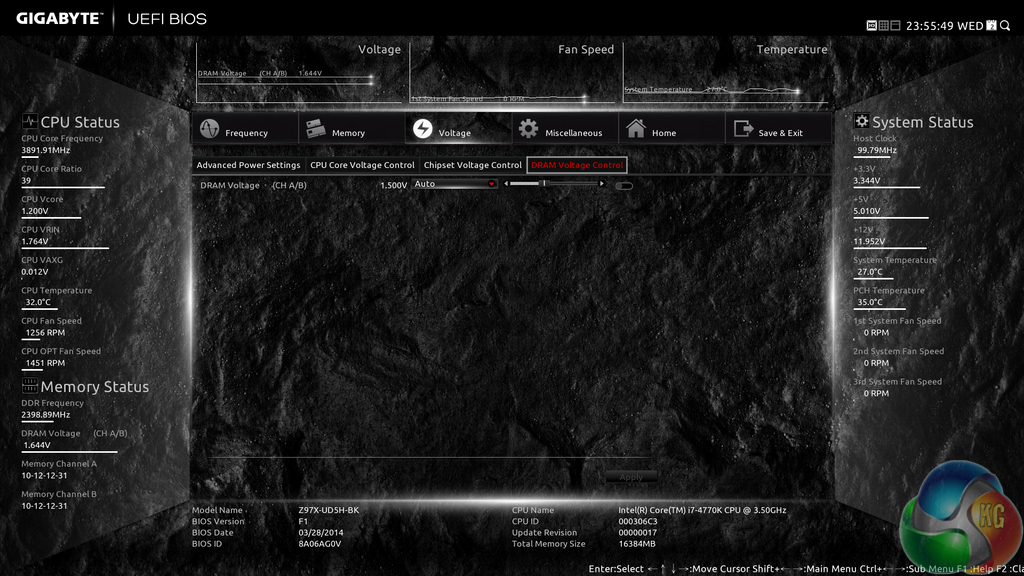Click the CPU Fan Speed 1256 RPM reading

pos(45,332)
